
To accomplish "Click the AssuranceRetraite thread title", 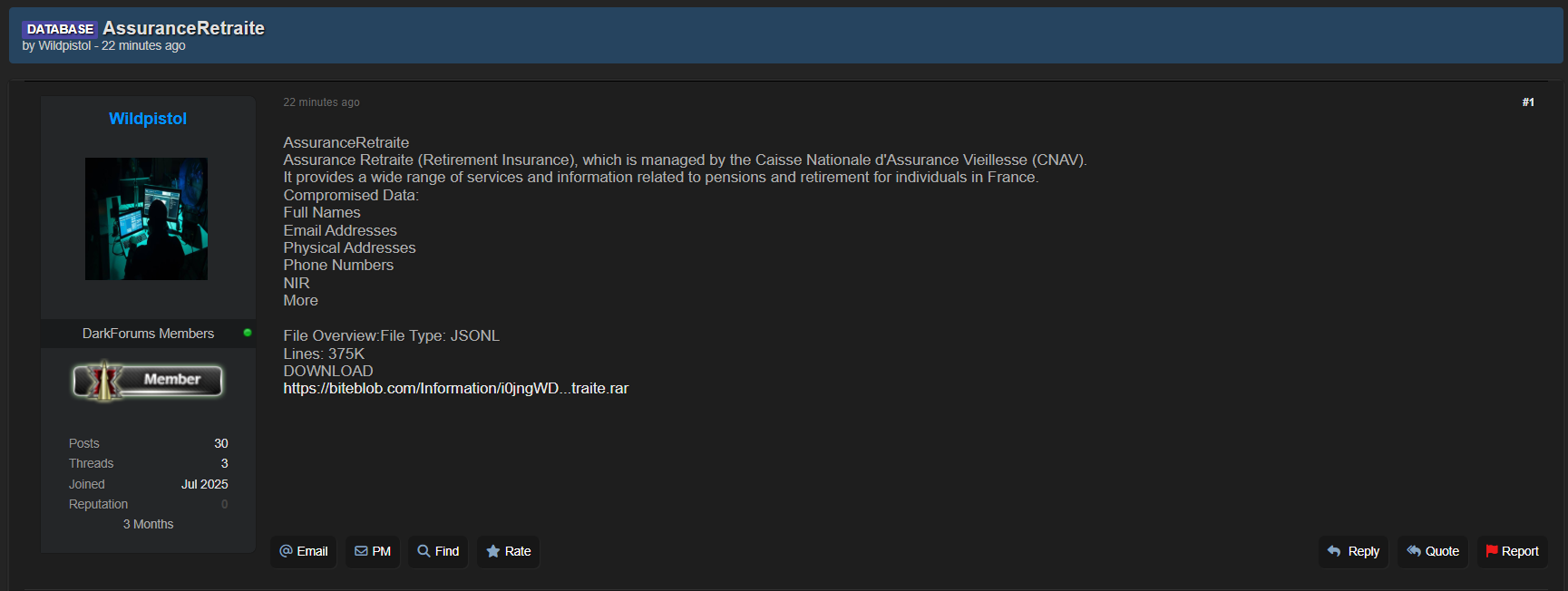I will pyautogui.click(x=183, y=28).
